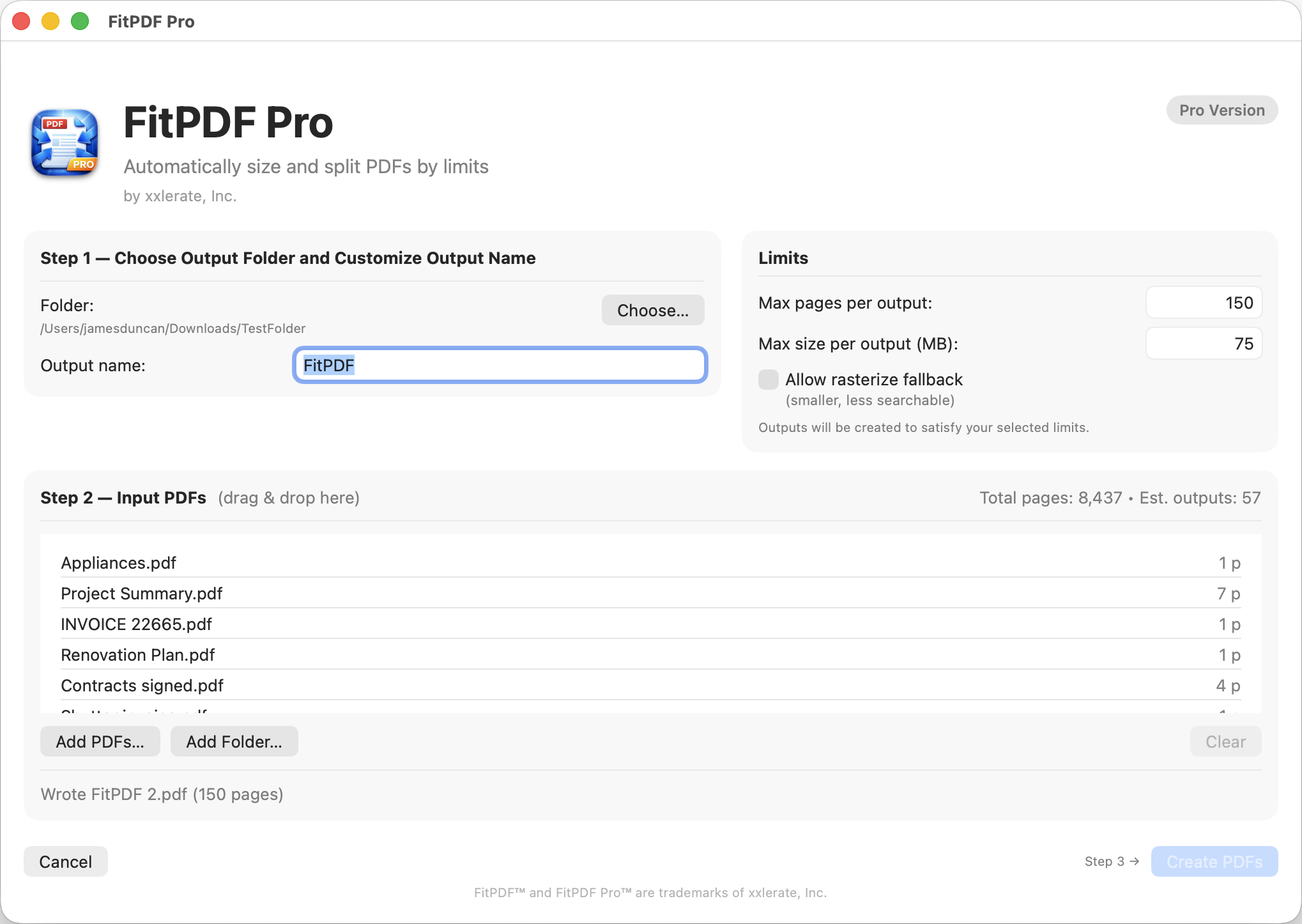Enable Allow rasterize fallback checkbox
This screenshot has height=924, width=1302.
pos(769,380)
